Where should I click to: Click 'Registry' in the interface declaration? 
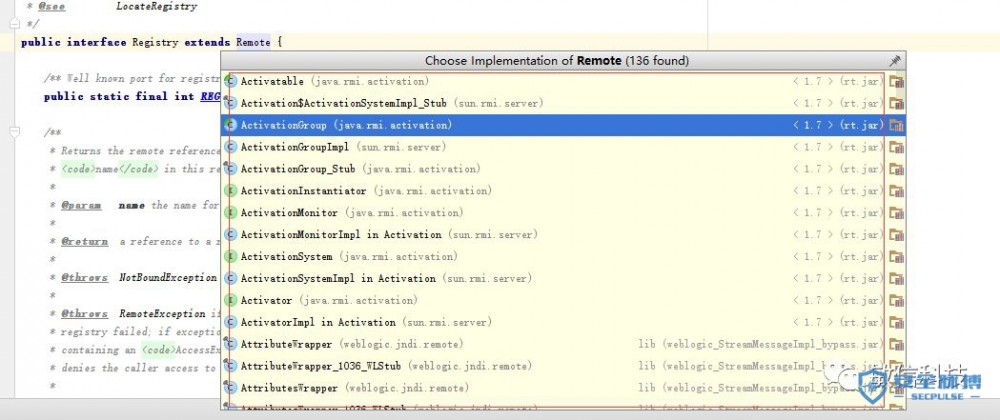coord(155,43)
